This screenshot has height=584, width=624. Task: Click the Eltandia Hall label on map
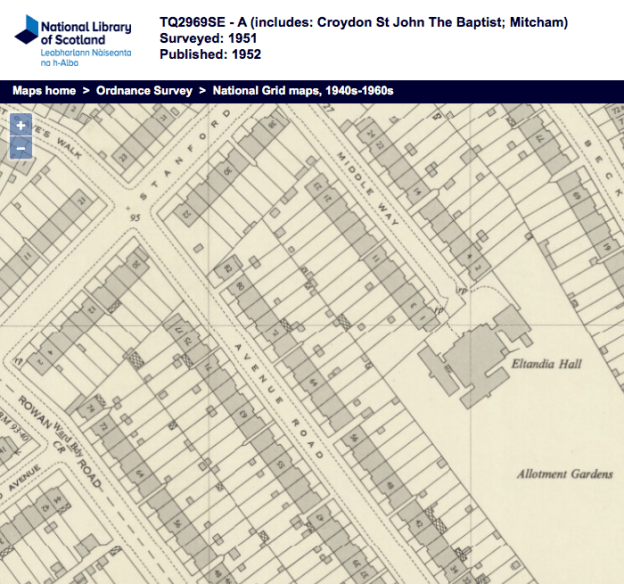(x=546, y=364)
